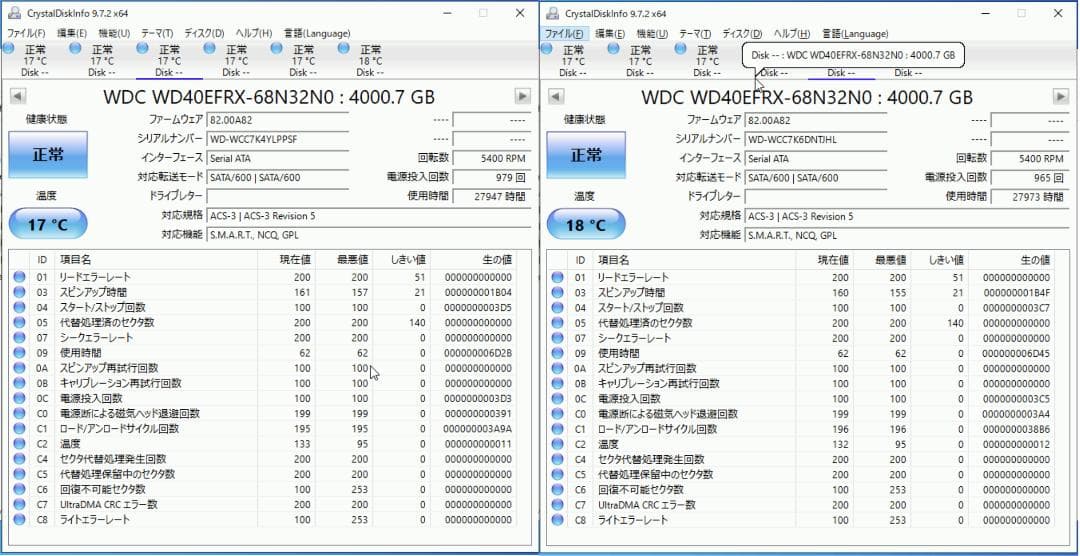
Task: Click status circle for row 0A in right window
Action: (557, 368)
